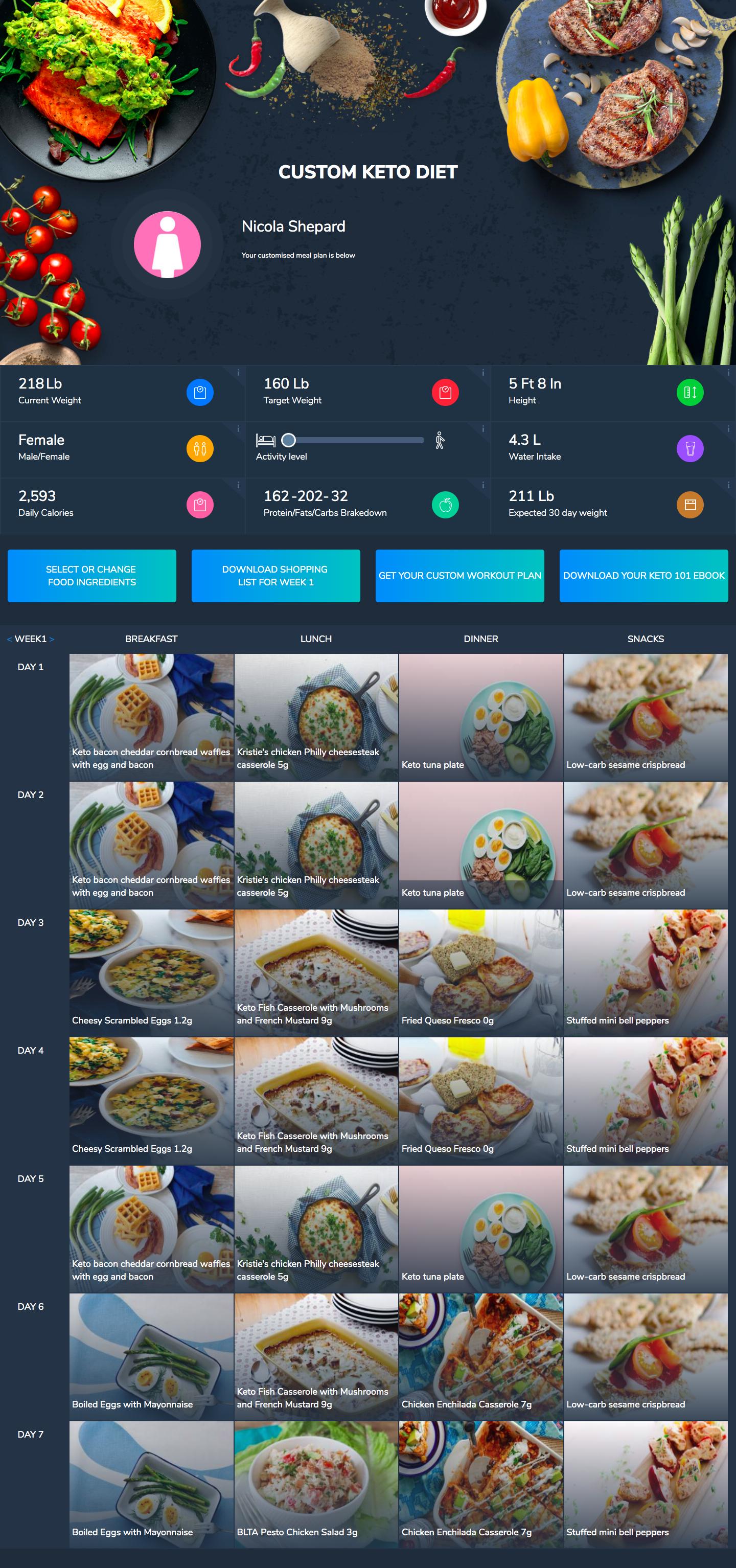Click the purple Water Intake glass icon
This screenshot has width=736, height=1568.
coord(689,448)
